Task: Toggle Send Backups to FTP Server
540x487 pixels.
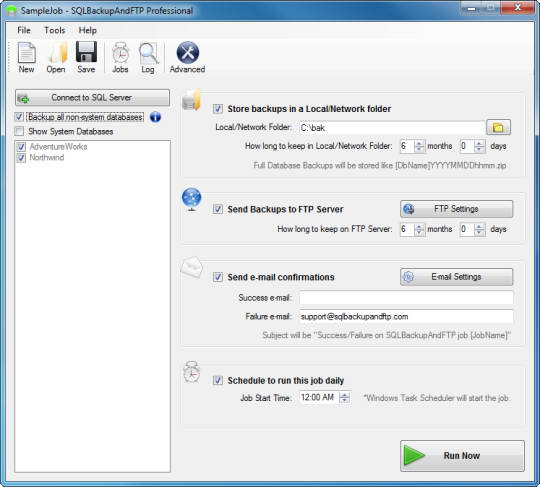Action: tap(218, 209)
